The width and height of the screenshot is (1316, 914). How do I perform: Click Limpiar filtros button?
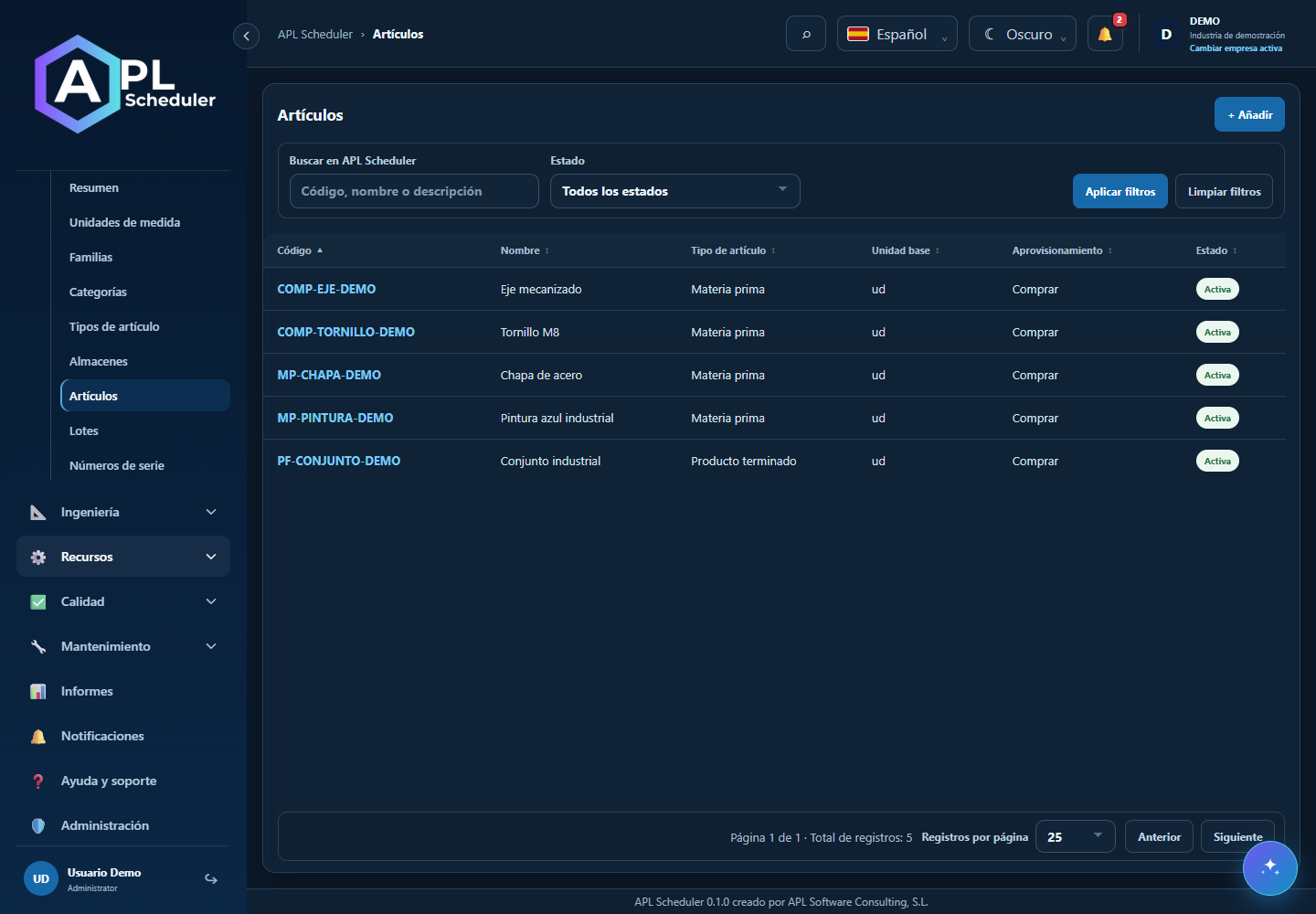(x=1224, y=191)
